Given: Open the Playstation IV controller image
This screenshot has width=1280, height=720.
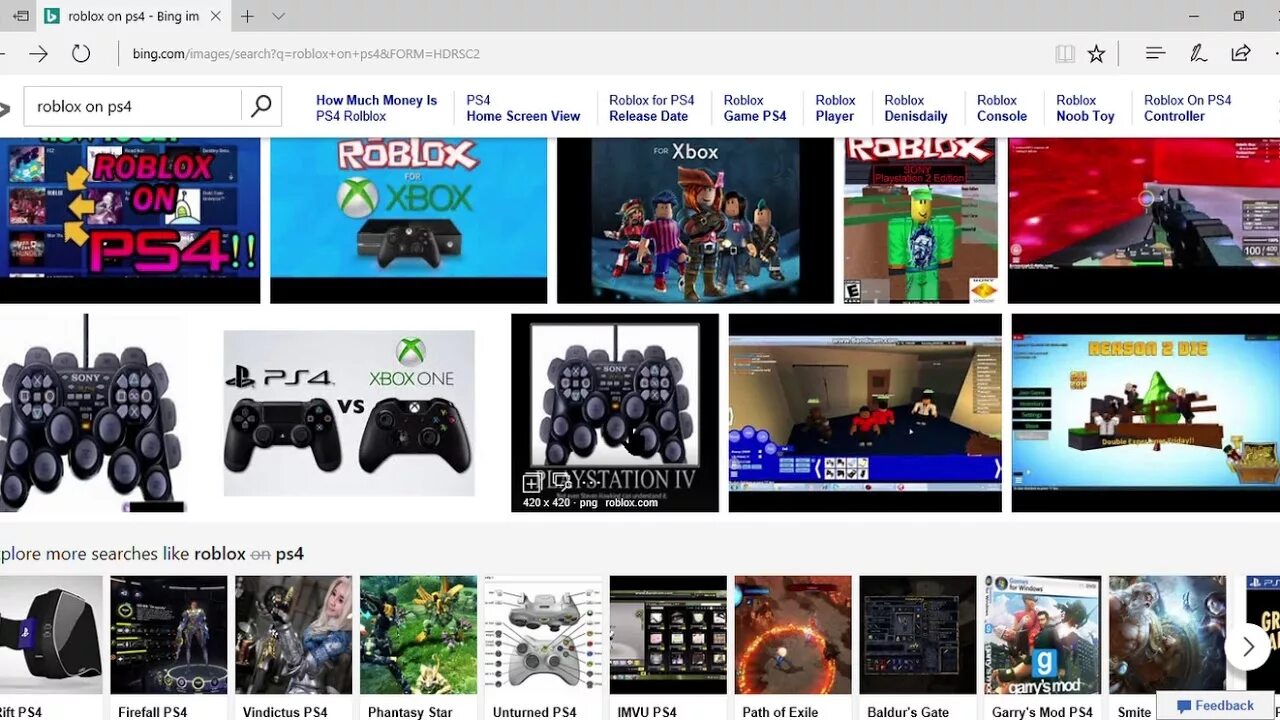Looking at the screenshot, I should point(615,413).
